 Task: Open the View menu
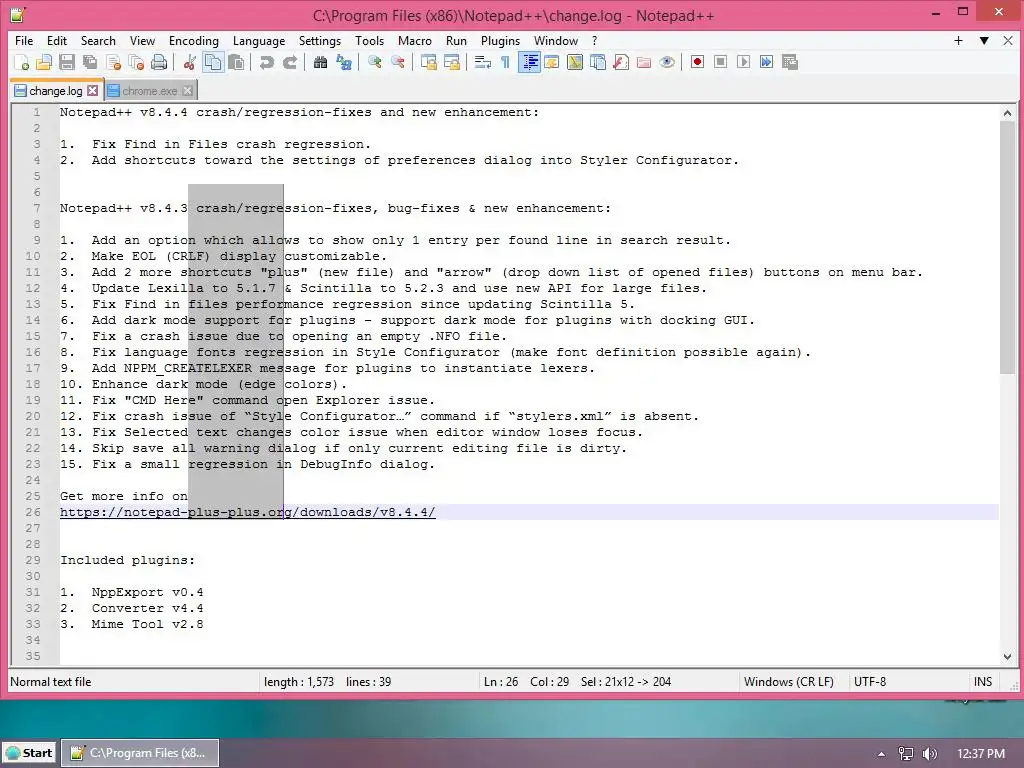142,40
